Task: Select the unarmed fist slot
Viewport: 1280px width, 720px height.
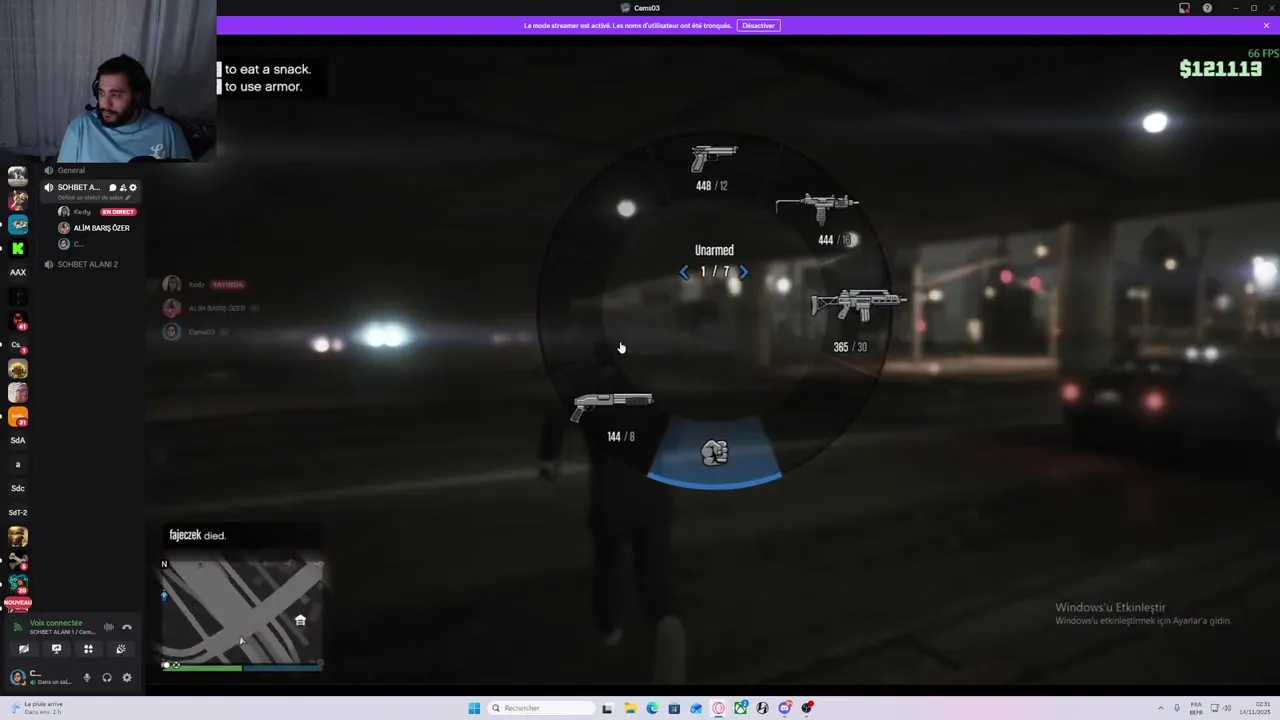Action: (714, 453)
